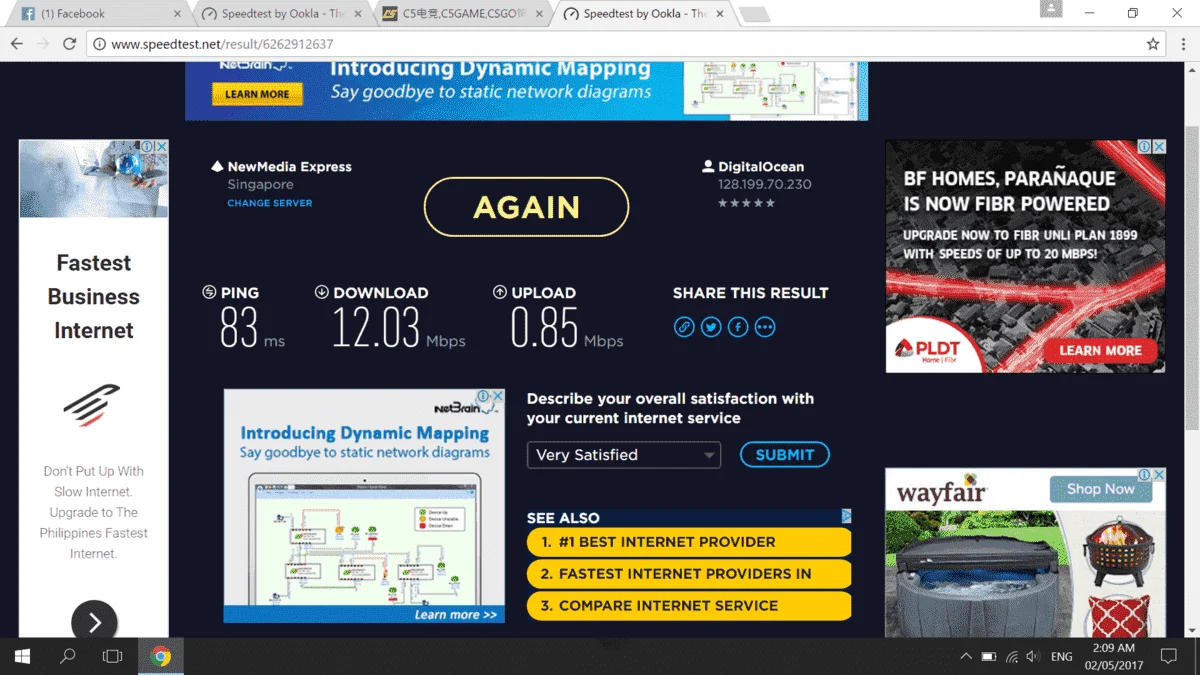Click the IP address 128.199.70.230
Screen dimensions: 1200x675
click(x=765, y=185)
